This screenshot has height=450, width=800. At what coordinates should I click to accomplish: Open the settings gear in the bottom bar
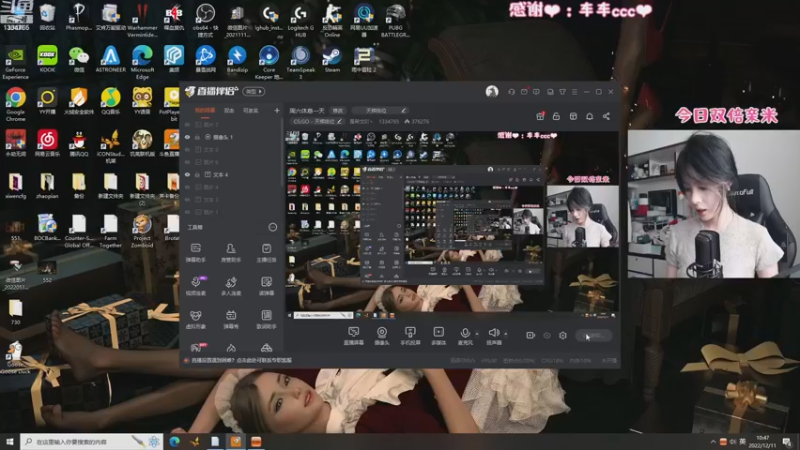[x=563, y=335]
